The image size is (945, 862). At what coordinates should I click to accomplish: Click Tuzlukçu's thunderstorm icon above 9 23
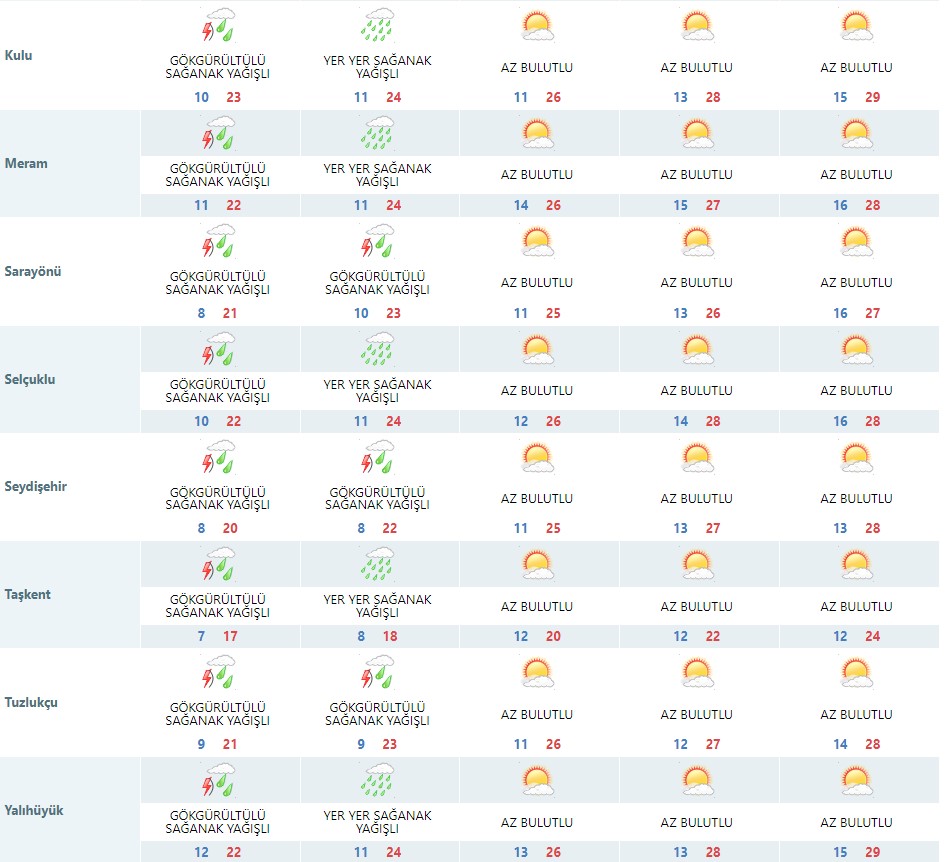[377, 672]
